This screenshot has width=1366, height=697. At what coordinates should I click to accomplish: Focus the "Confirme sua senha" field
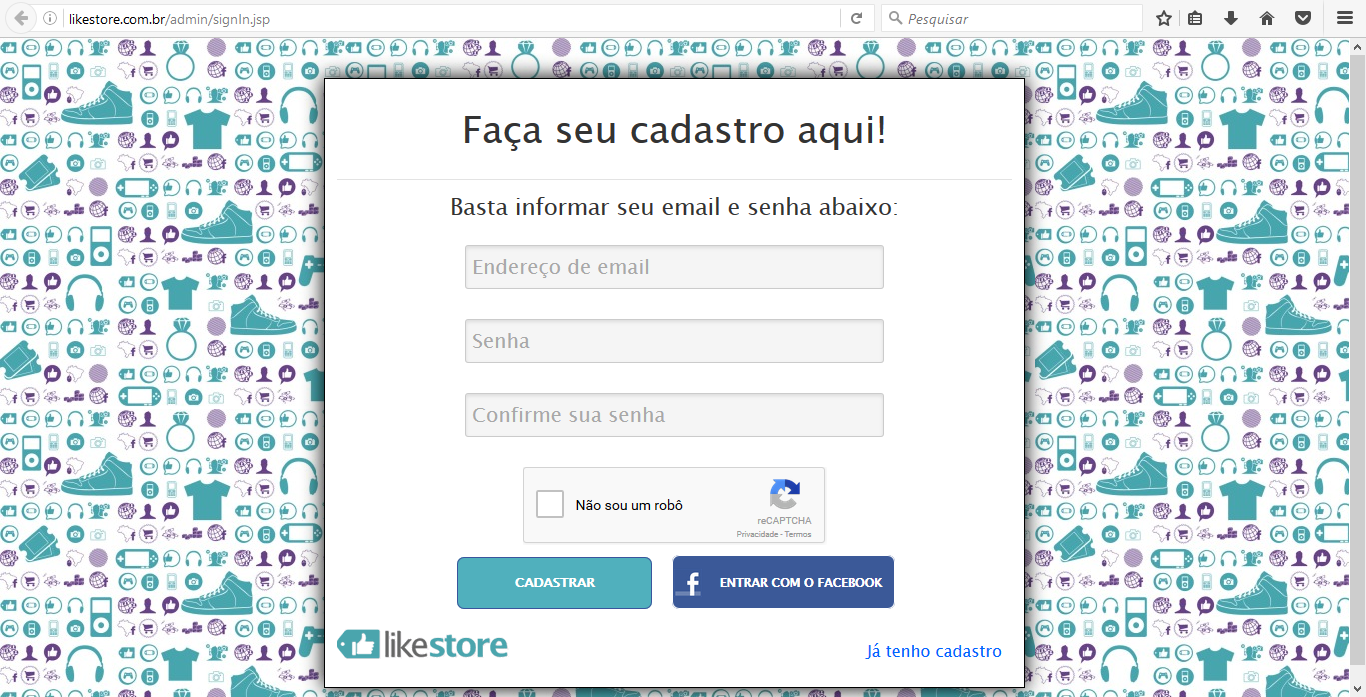tap(674, 415)
